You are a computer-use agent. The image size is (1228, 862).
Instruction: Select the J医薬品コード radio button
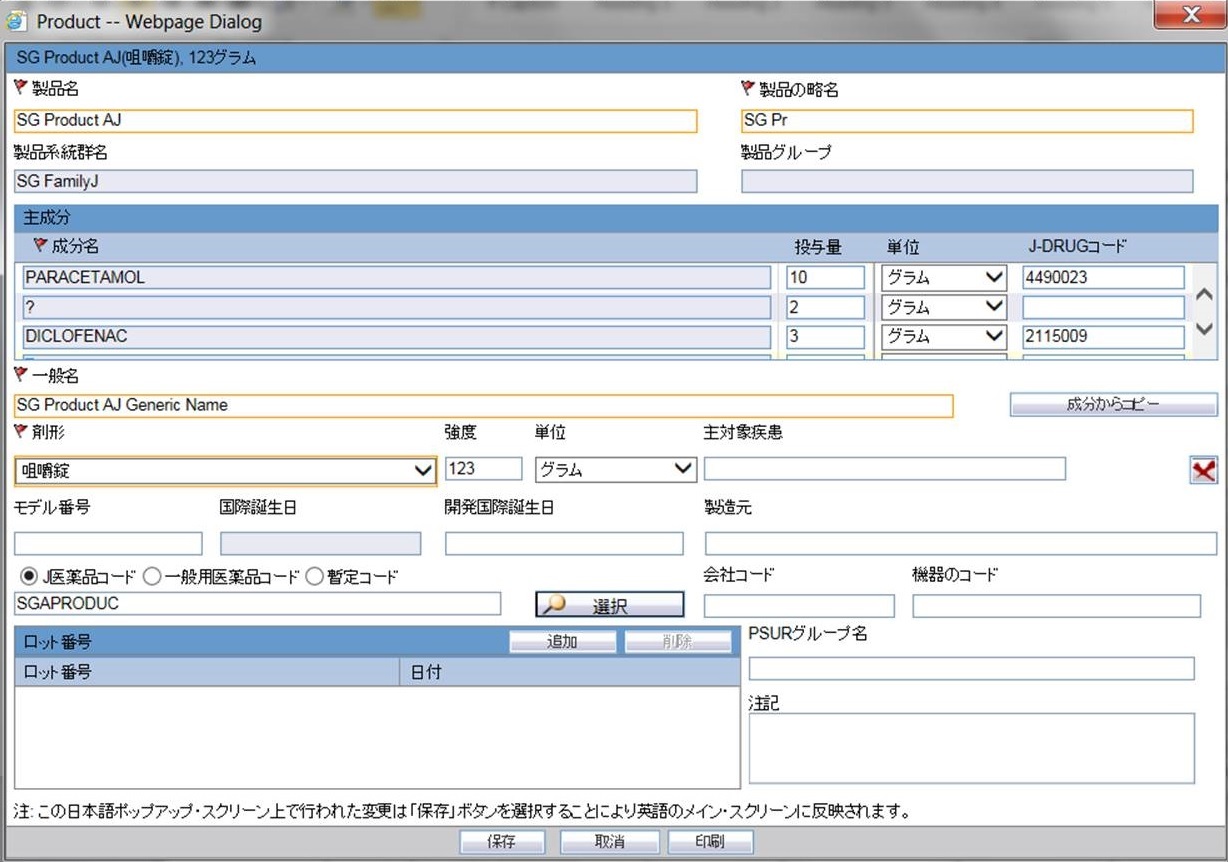coord(28,576)
